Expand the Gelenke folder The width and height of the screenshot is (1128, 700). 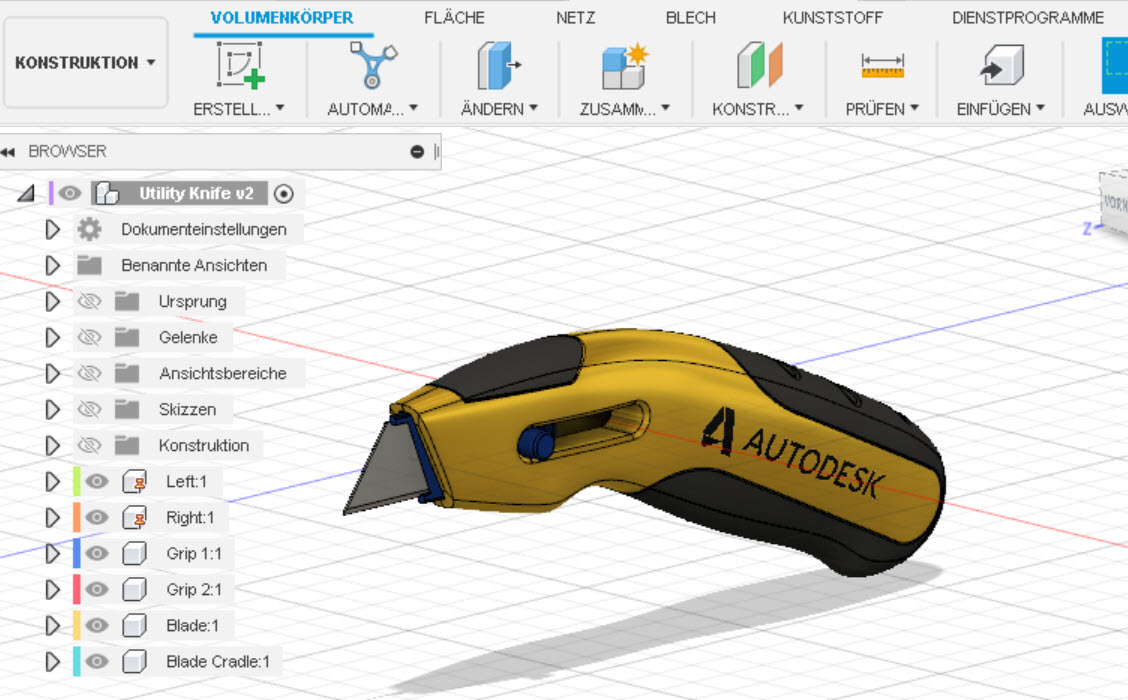53,337
